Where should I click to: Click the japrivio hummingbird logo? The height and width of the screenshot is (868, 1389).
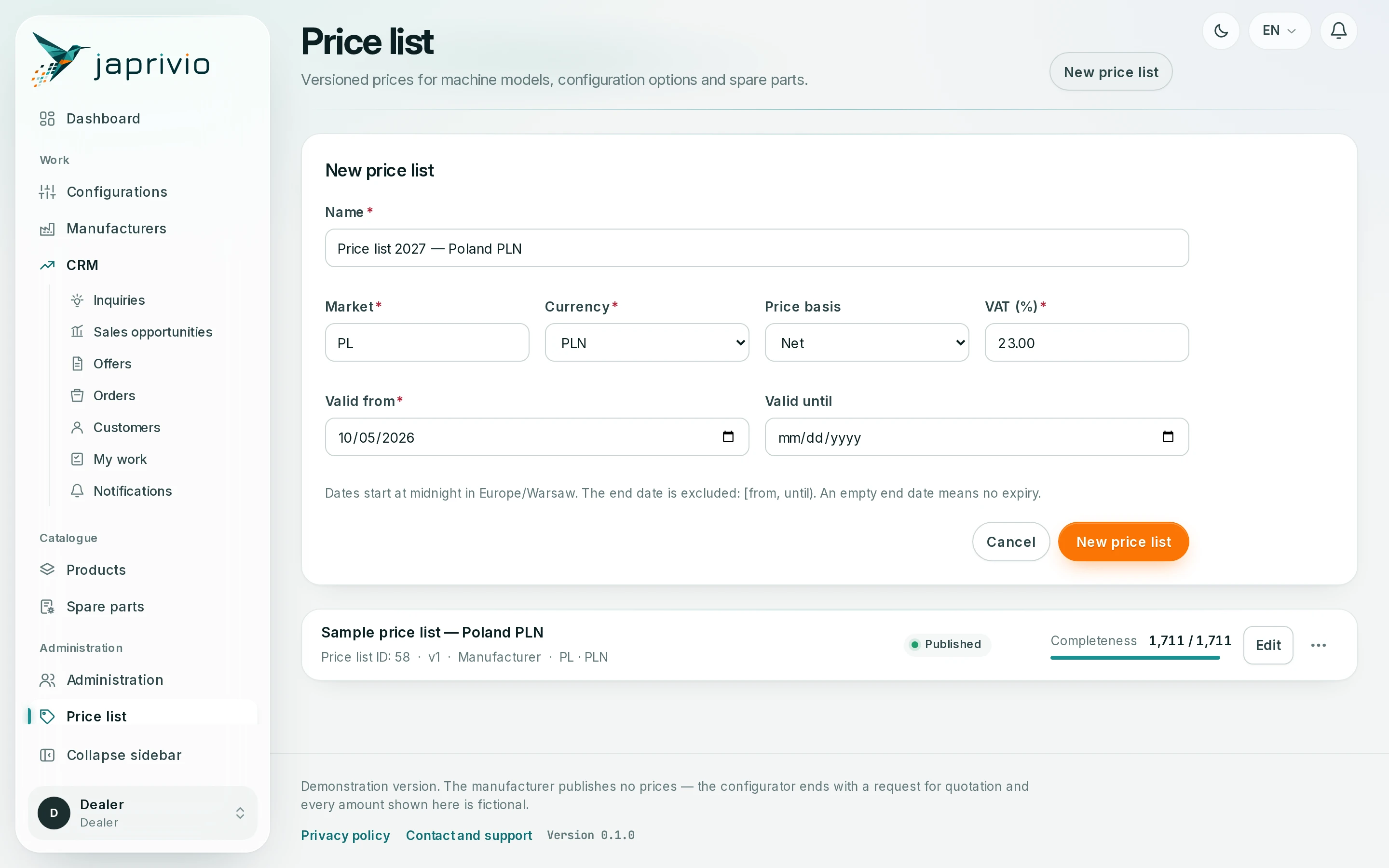coord(121,60)
